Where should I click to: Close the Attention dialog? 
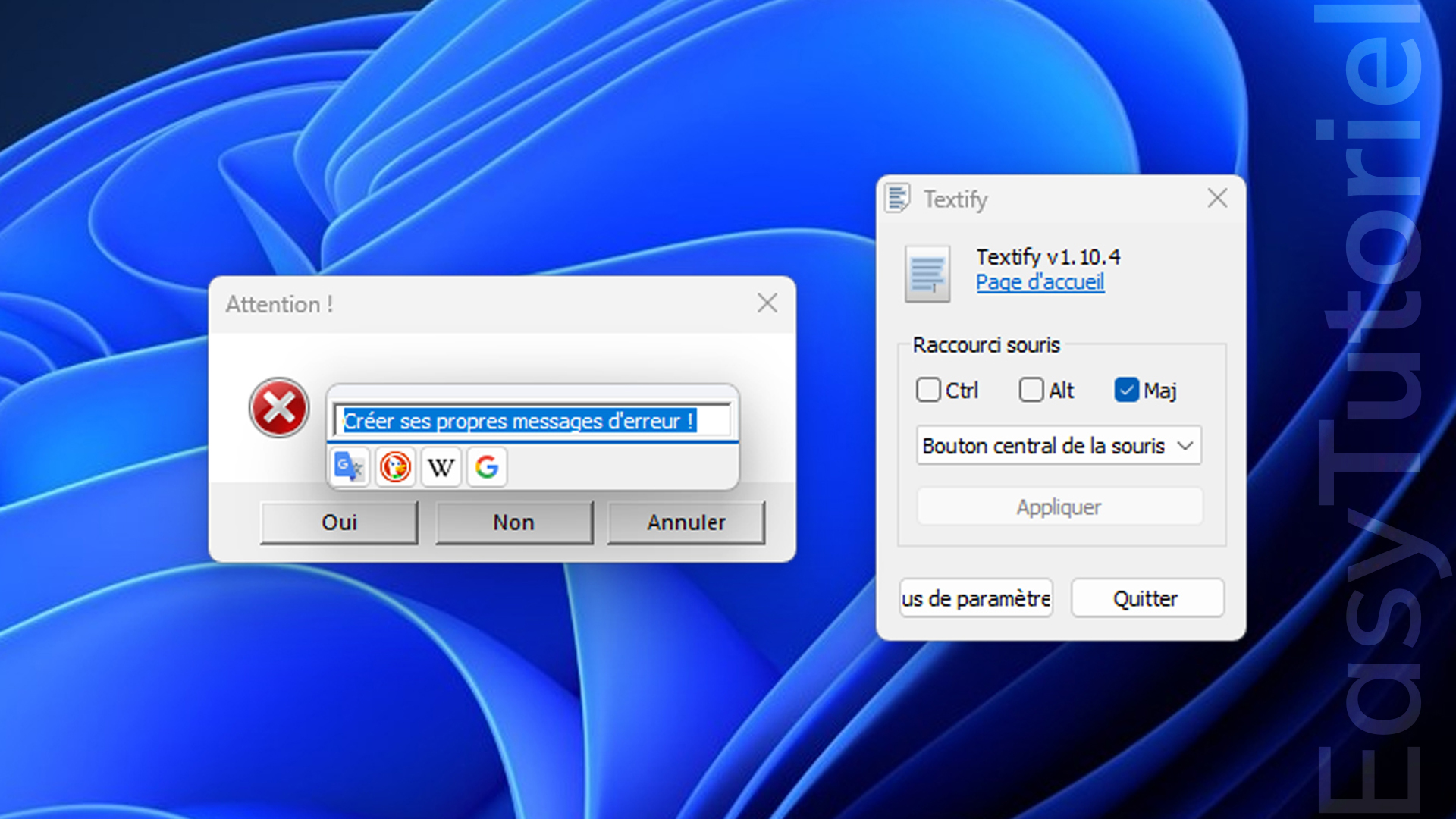767,303
